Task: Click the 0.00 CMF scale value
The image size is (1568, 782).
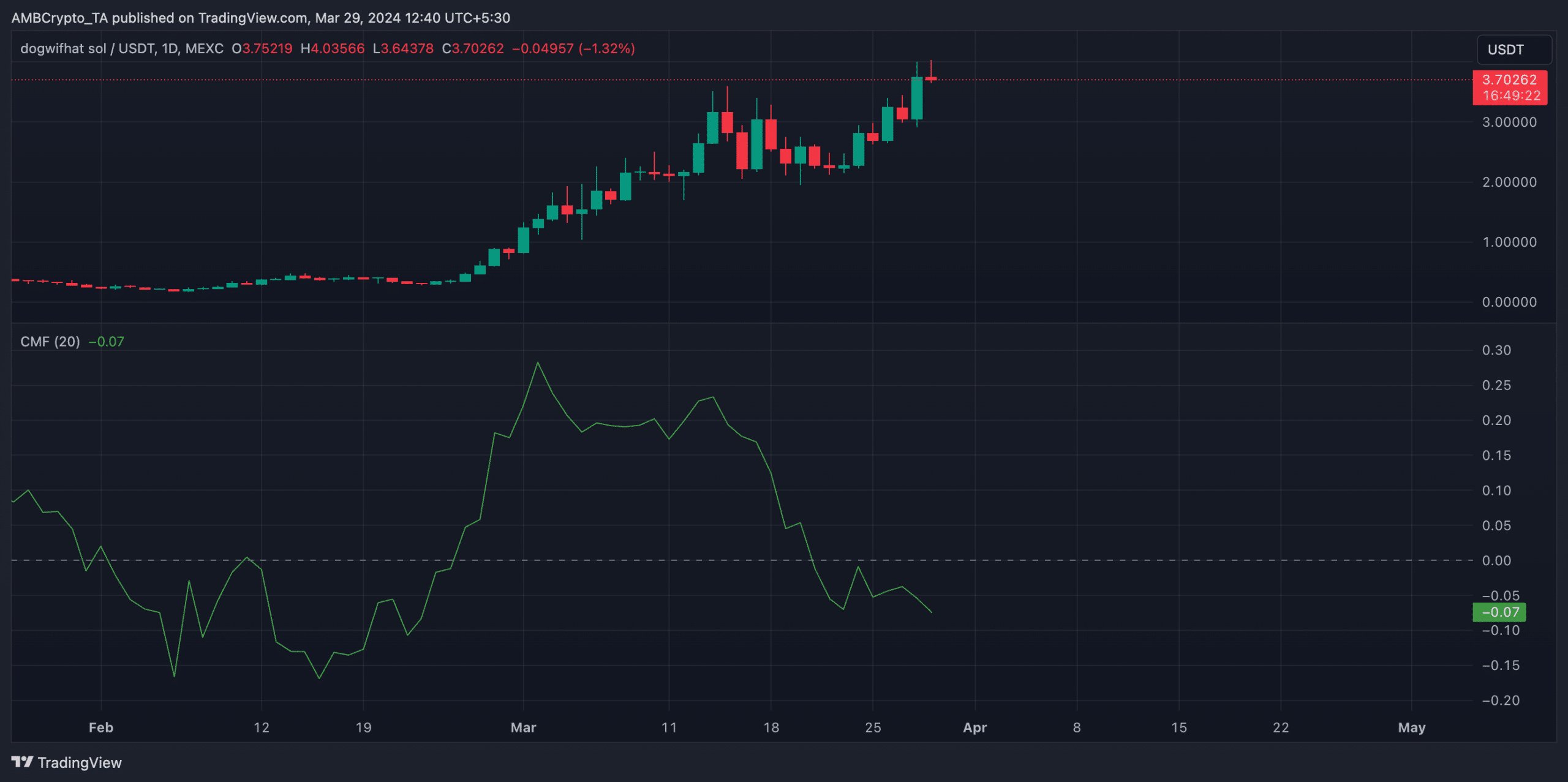Action: click(x=1496, y=560)
